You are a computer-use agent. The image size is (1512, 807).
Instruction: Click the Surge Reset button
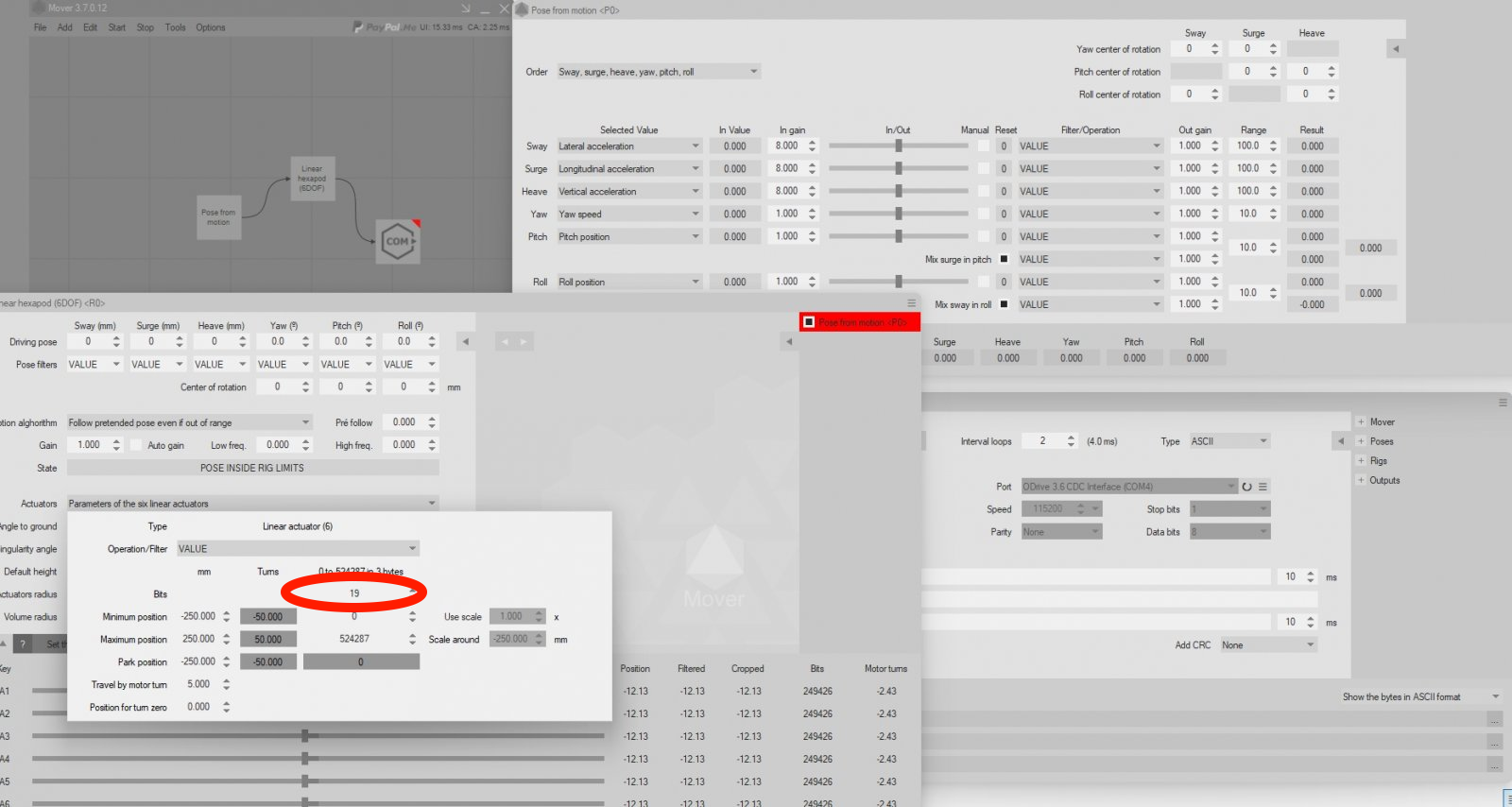[1004, 169]
